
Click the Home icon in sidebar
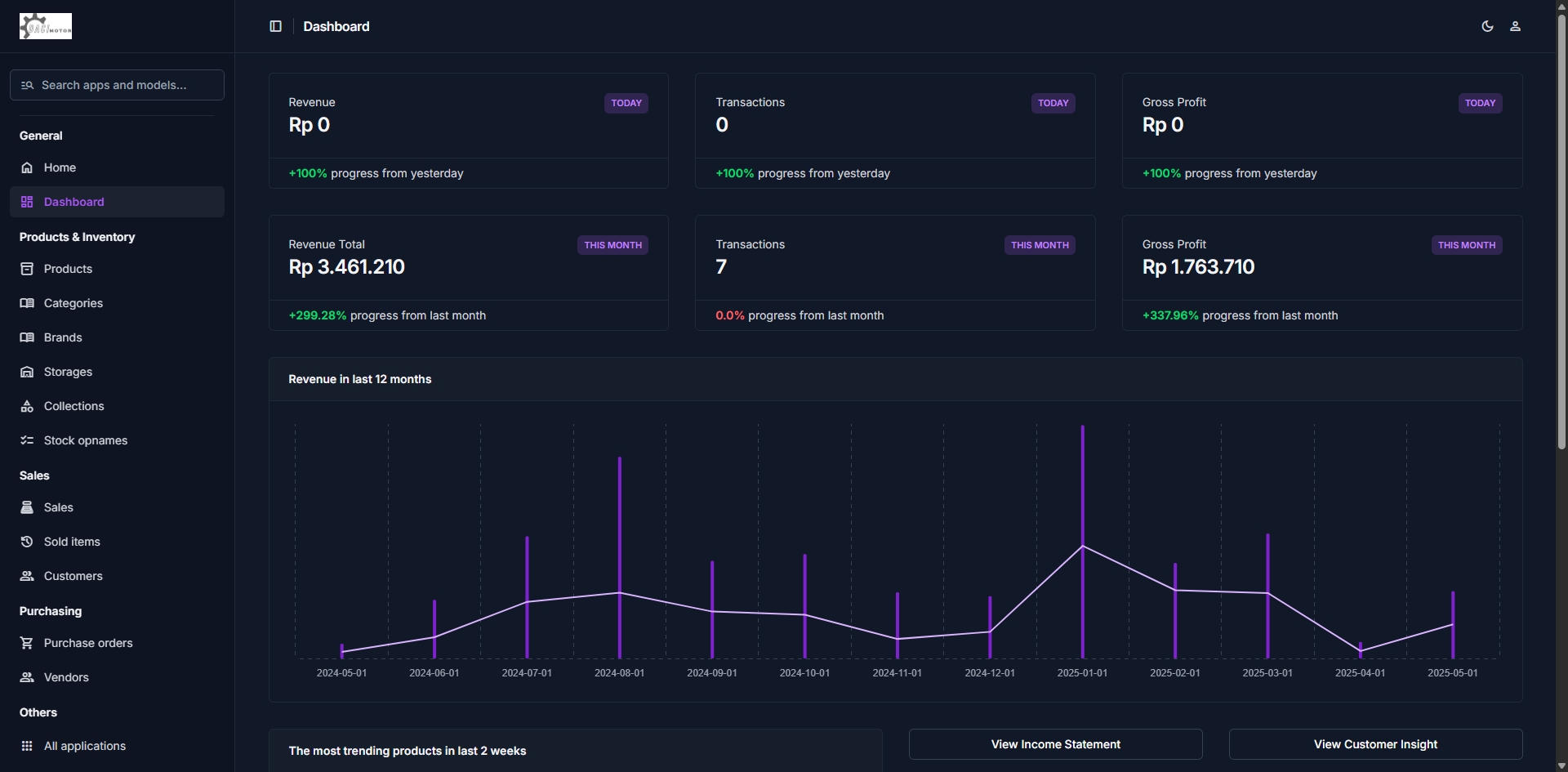tap(27, 167)
